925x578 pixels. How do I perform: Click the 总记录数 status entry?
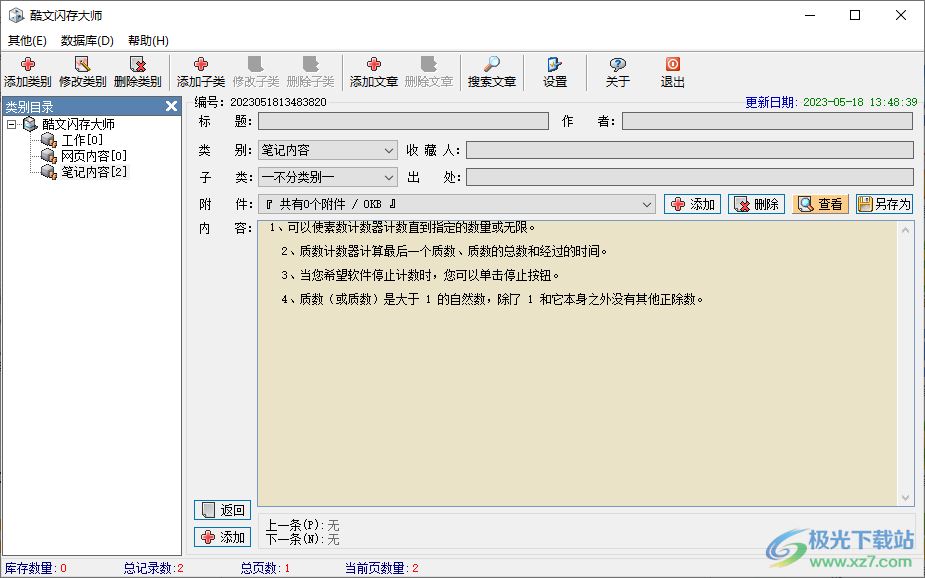point(153,569)
